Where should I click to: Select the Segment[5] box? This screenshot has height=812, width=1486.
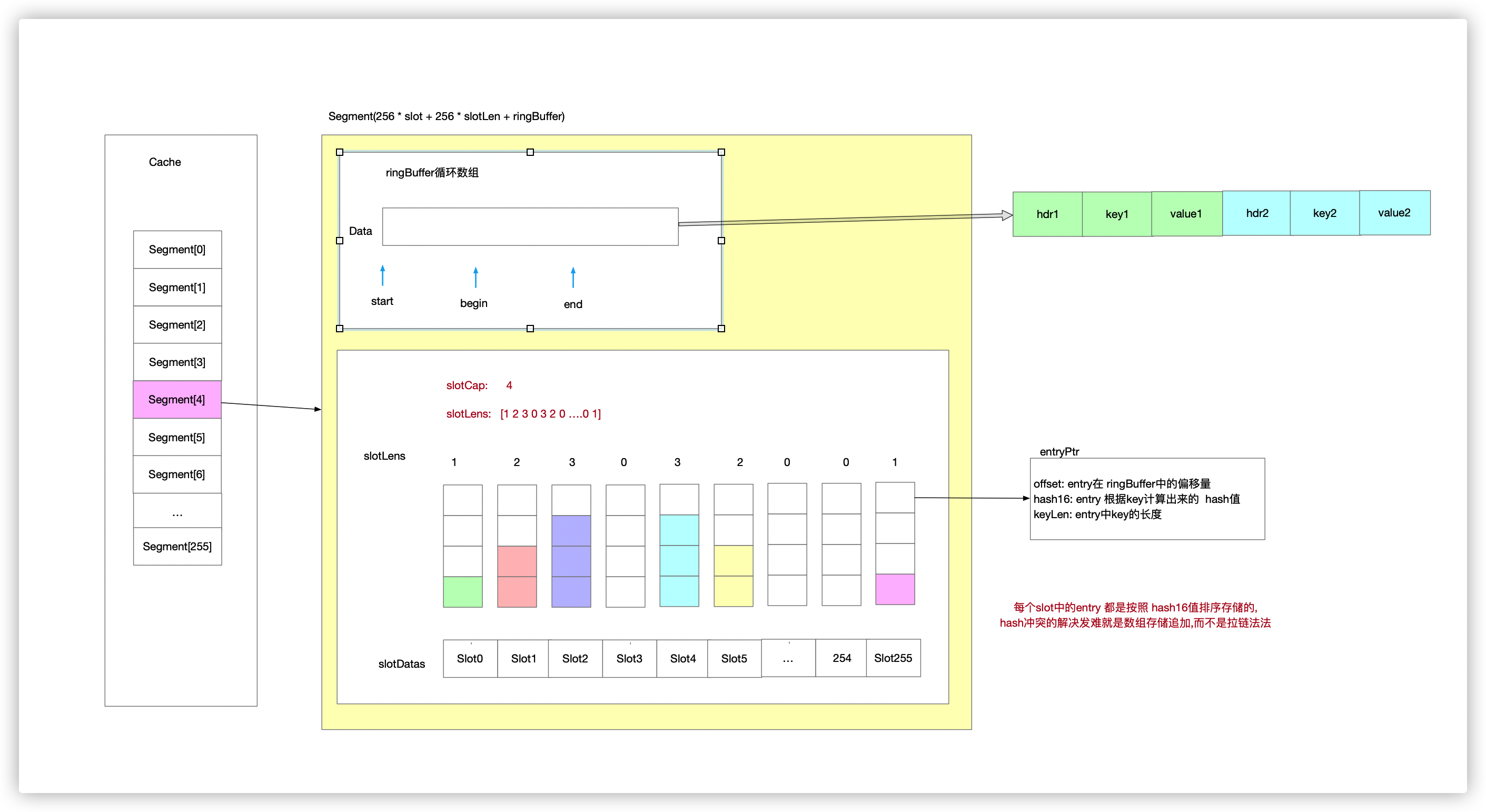click(177, 437)
